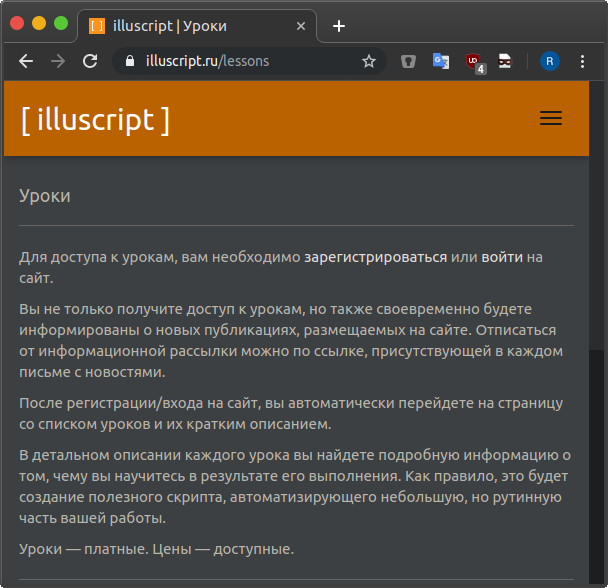The height and width of the screenshot is (588, 608).
Task: Follow the войти link
Action: (x=502, y=257)
